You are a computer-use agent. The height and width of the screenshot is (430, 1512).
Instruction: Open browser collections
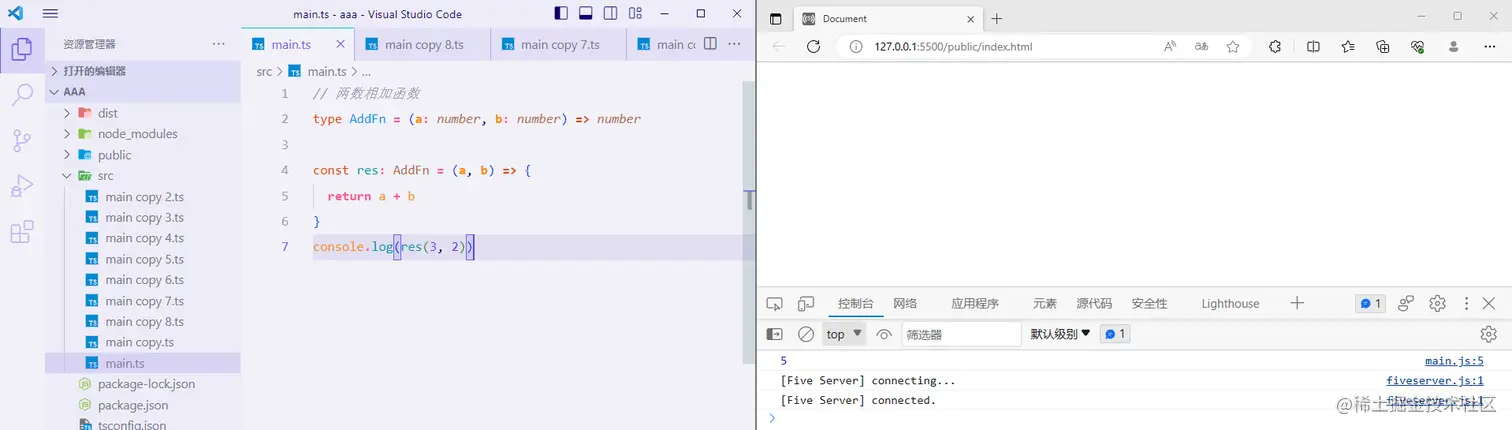click(1383, 47)
